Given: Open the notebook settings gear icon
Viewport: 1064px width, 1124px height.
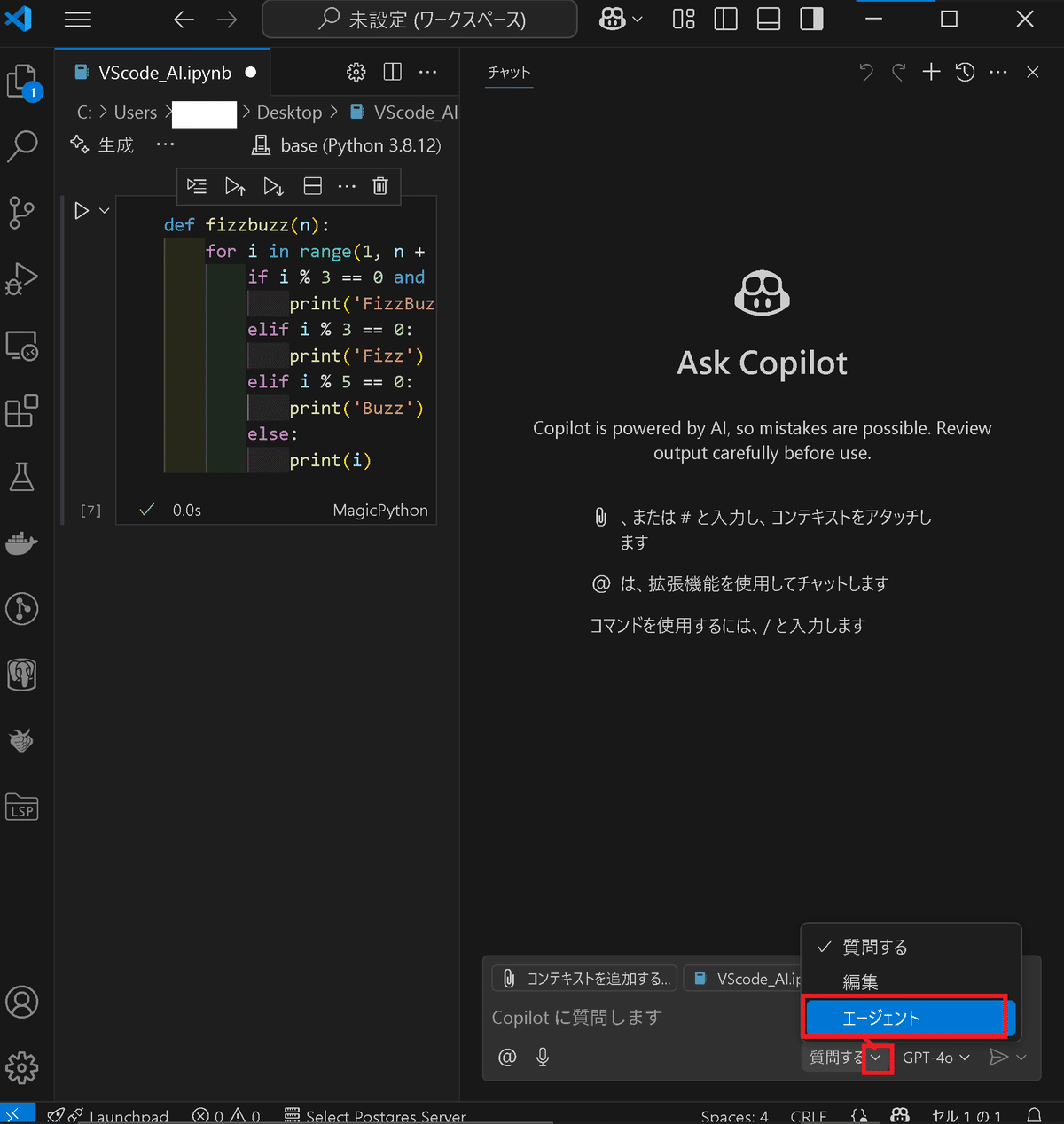Looking at the screenshot, I should [x=356, y=73].
